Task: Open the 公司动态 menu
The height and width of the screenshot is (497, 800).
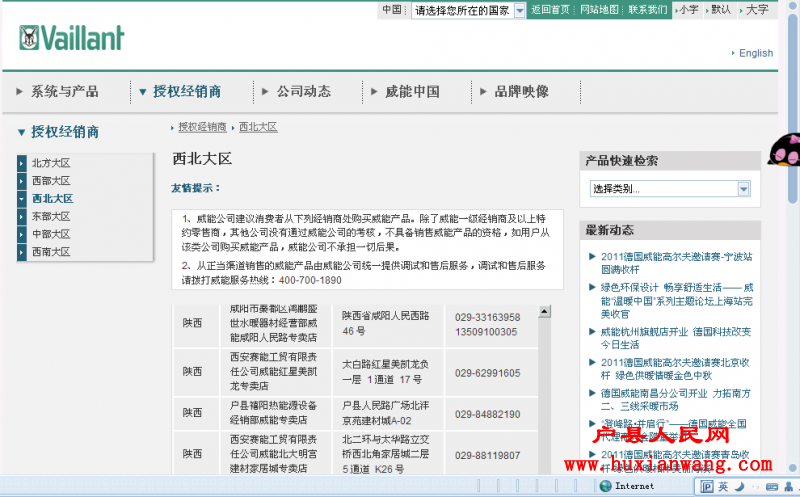Action: click(x=304, y=92)
